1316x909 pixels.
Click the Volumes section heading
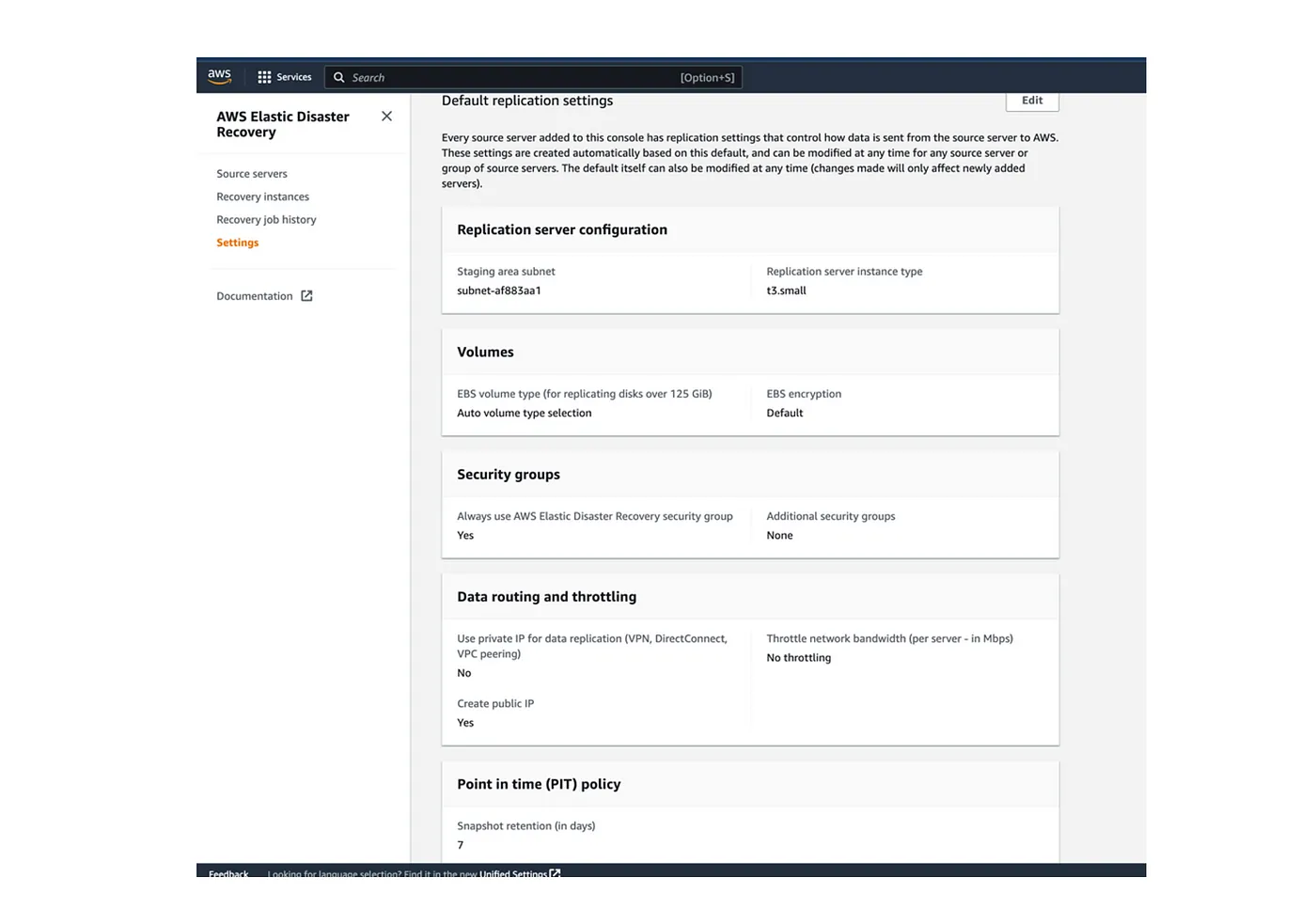tap(485, 352)
